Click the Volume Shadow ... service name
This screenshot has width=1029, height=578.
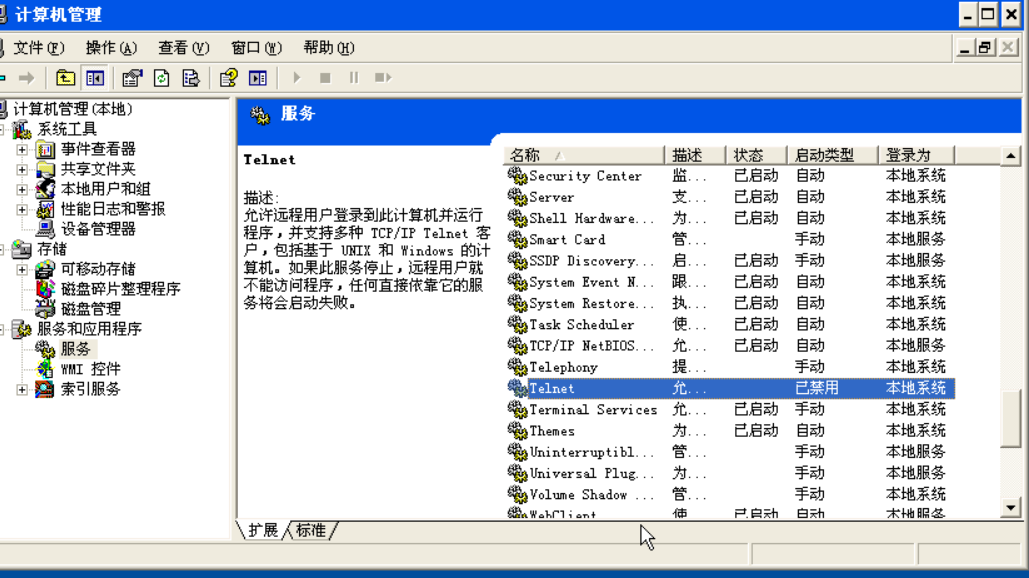592,495
